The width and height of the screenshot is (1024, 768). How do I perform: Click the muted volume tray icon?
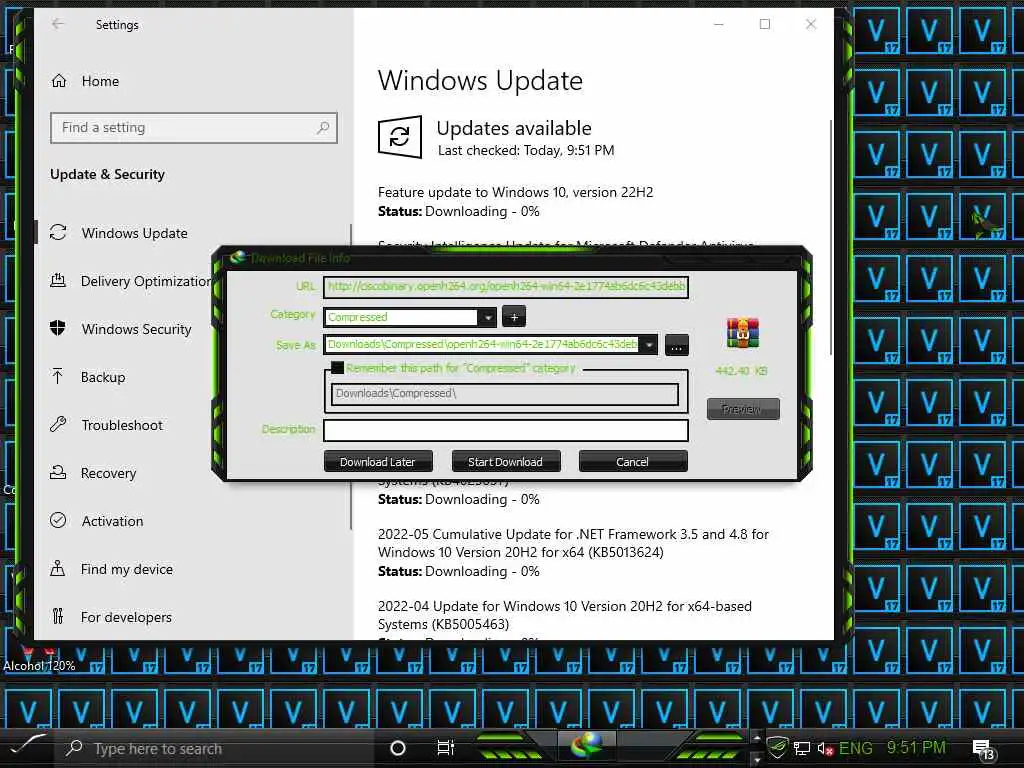[x=825, y=749]
